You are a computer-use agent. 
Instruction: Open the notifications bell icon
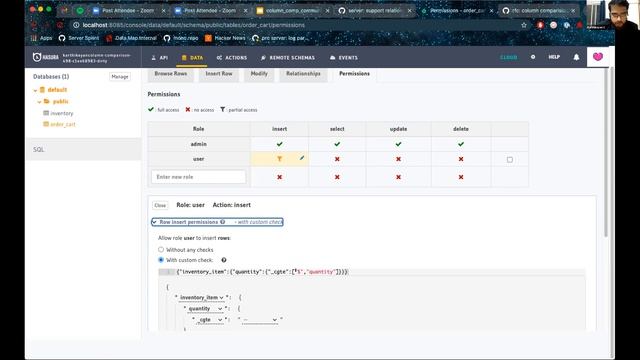point(576,57)
